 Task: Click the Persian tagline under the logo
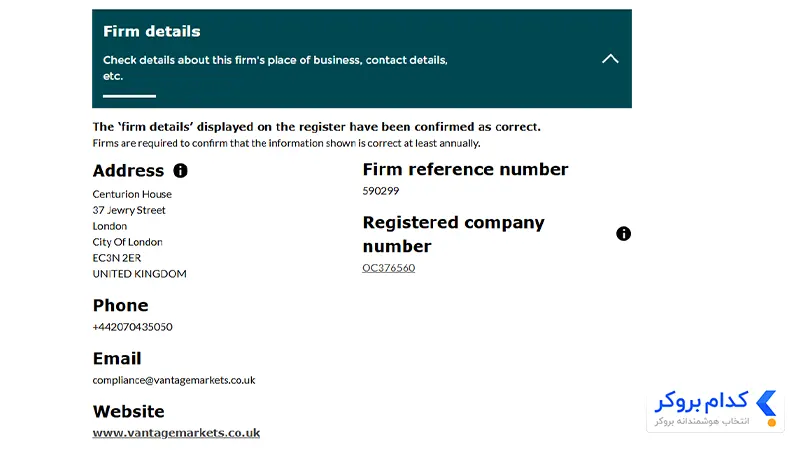click(702, 421)
